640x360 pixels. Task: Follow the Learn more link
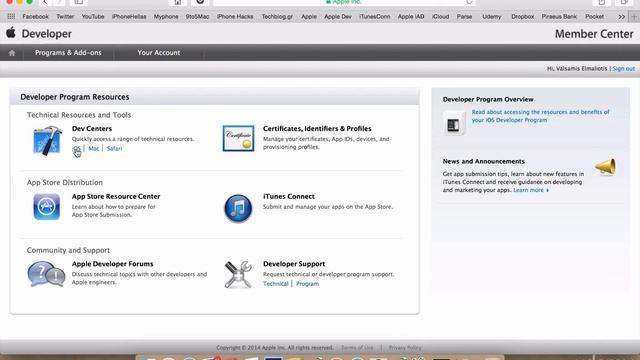(x=531, y=190)
